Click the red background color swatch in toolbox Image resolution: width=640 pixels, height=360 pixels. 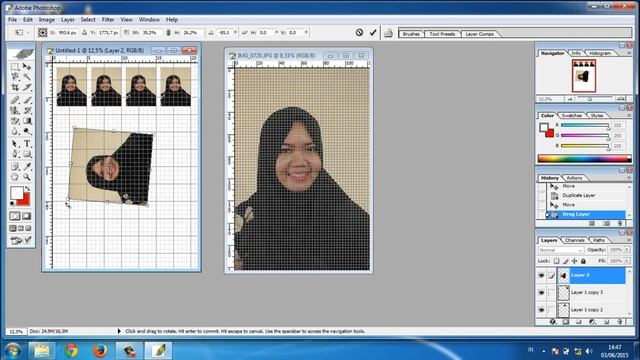[x=24, y=200]
